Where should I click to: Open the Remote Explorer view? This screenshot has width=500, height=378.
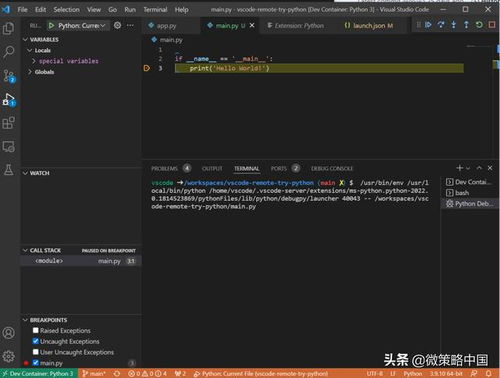[8, 147]
